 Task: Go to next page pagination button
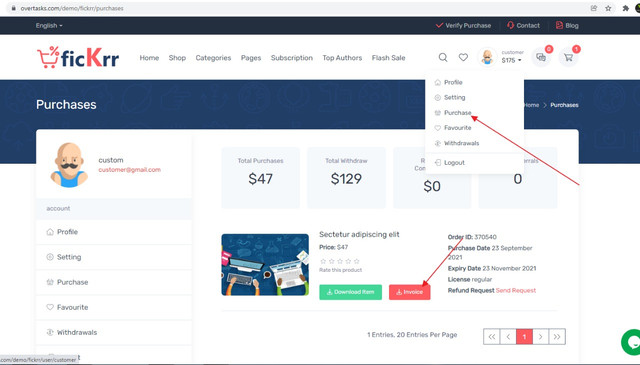pyautogui.click(x=541, y=337)
